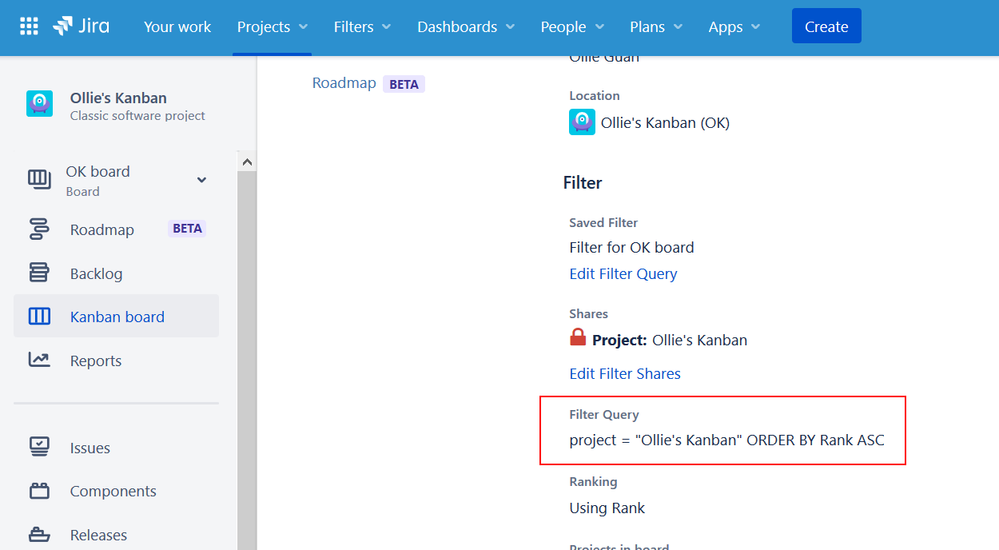Click the Shares 'Ollie's Kanban' text
The height and width of the screenshot is (550, 999).
700,340
